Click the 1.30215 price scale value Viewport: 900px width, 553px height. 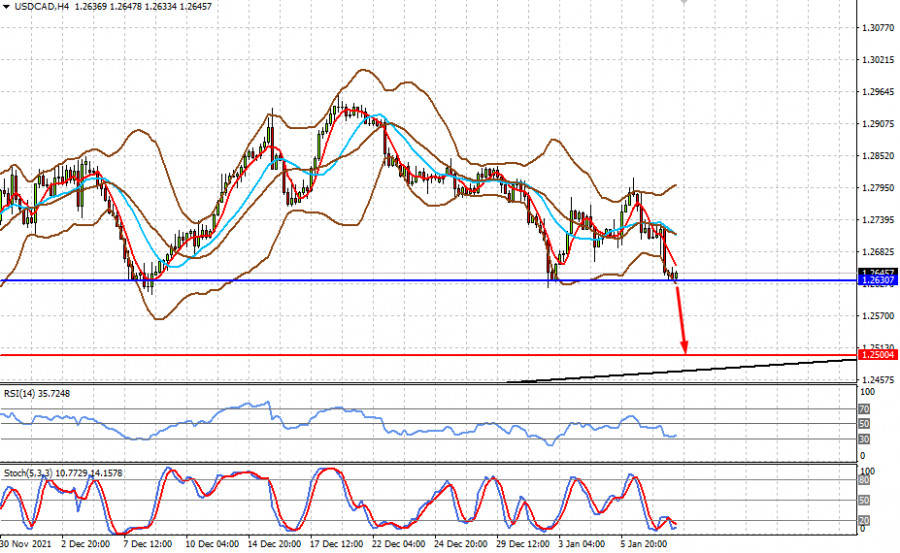[878, 60]
